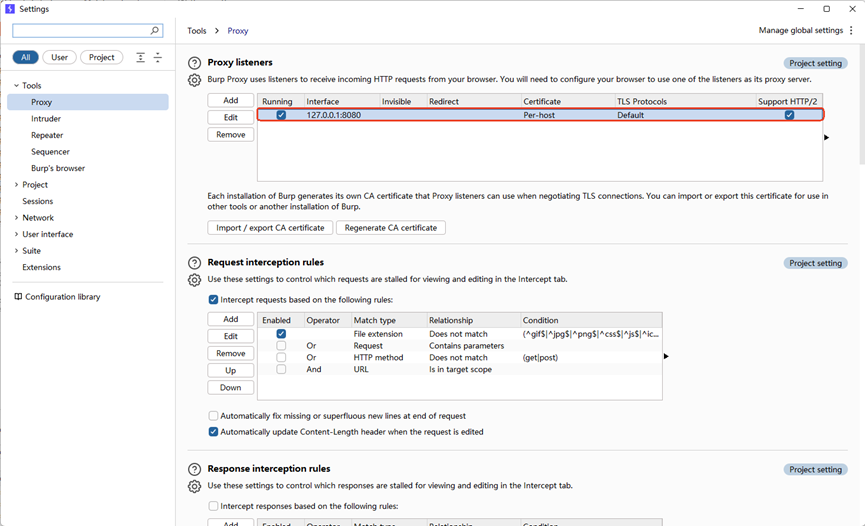Open help for Response interception rules

[x=194, y=469]
